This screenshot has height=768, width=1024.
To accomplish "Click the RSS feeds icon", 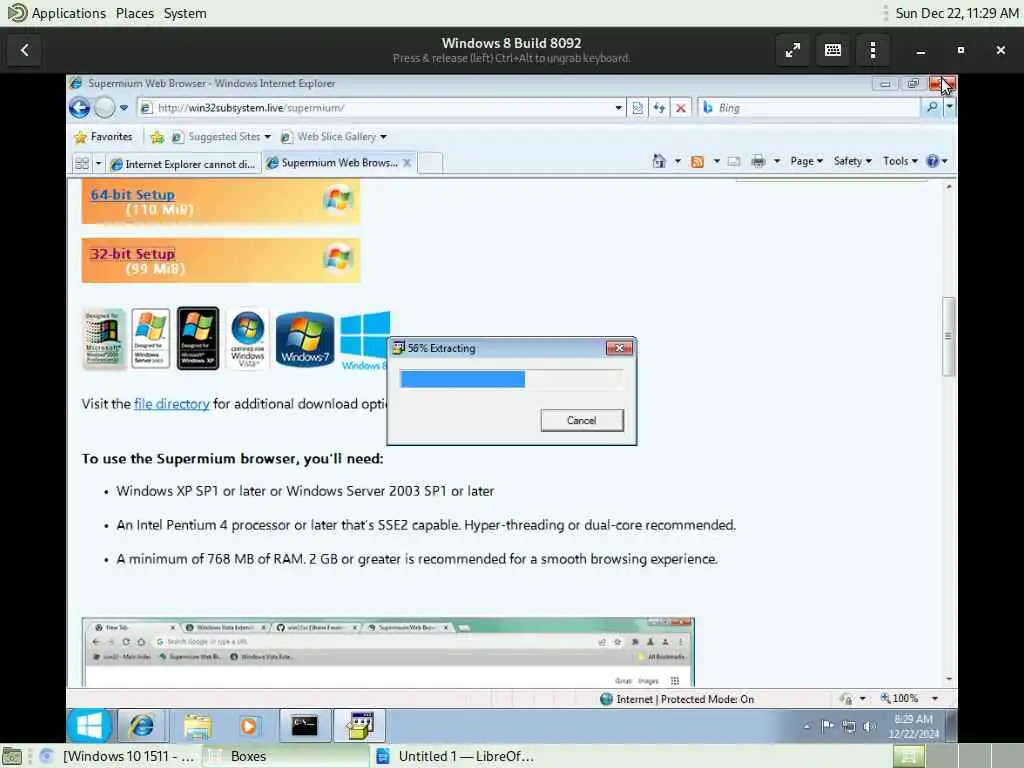I will point(697,161).
